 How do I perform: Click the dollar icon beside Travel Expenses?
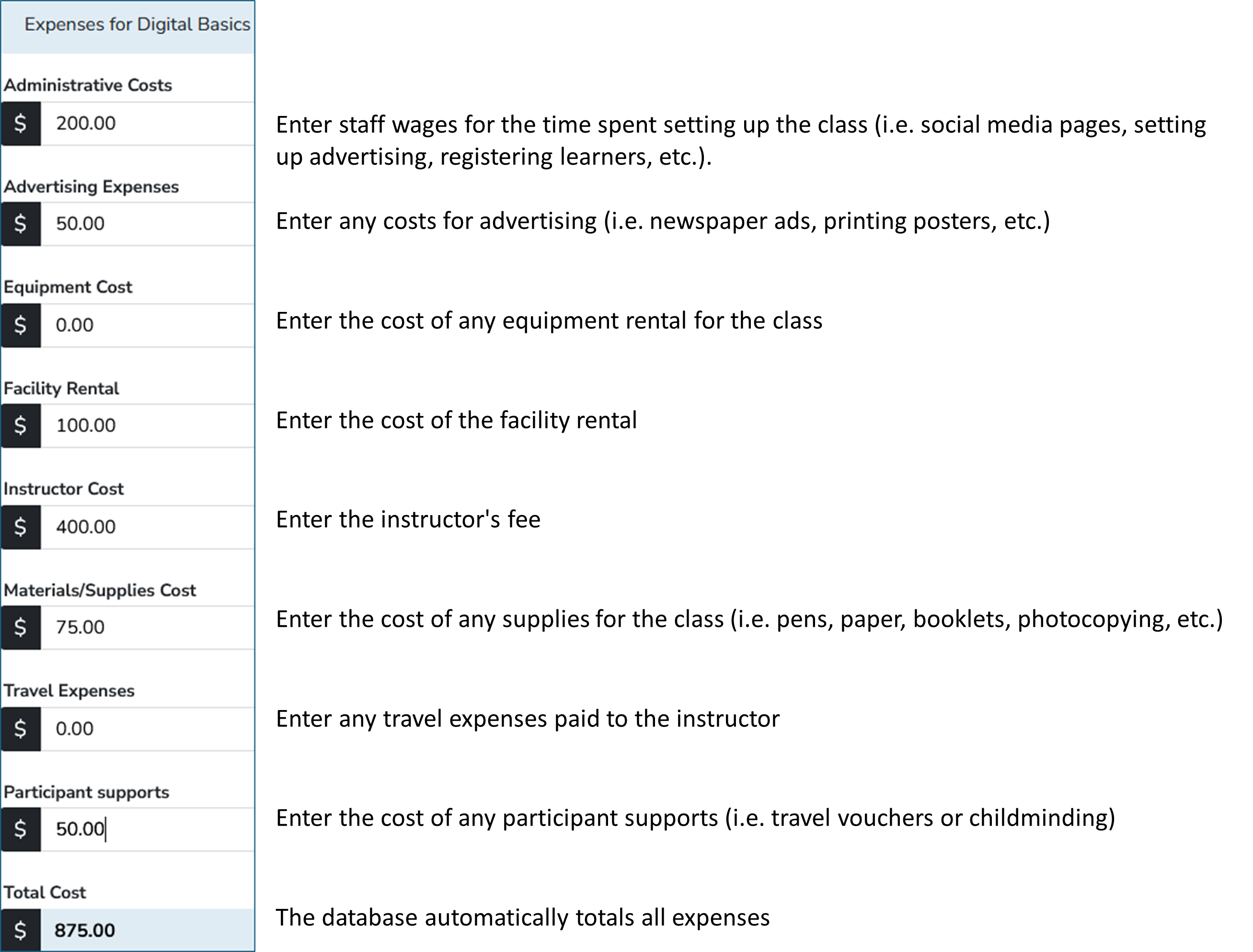(21, 729)
